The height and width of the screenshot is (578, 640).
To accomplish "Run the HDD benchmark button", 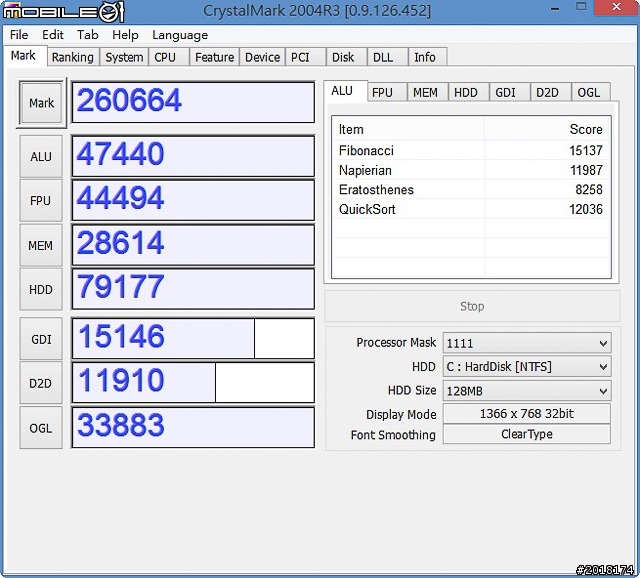I will (41, 290).
